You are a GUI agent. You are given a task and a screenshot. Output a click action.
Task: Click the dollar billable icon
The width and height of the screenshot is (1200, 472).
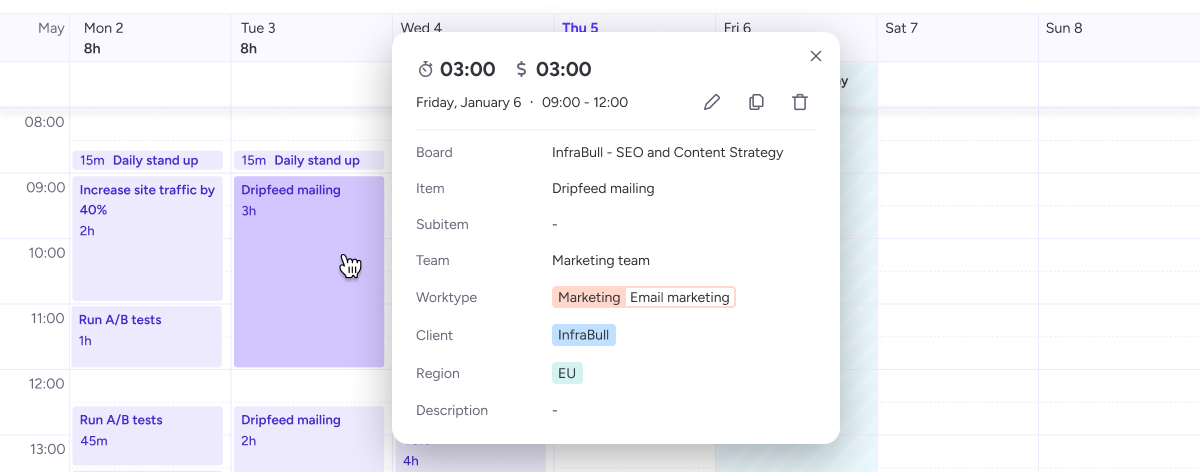tap(521, 69)
